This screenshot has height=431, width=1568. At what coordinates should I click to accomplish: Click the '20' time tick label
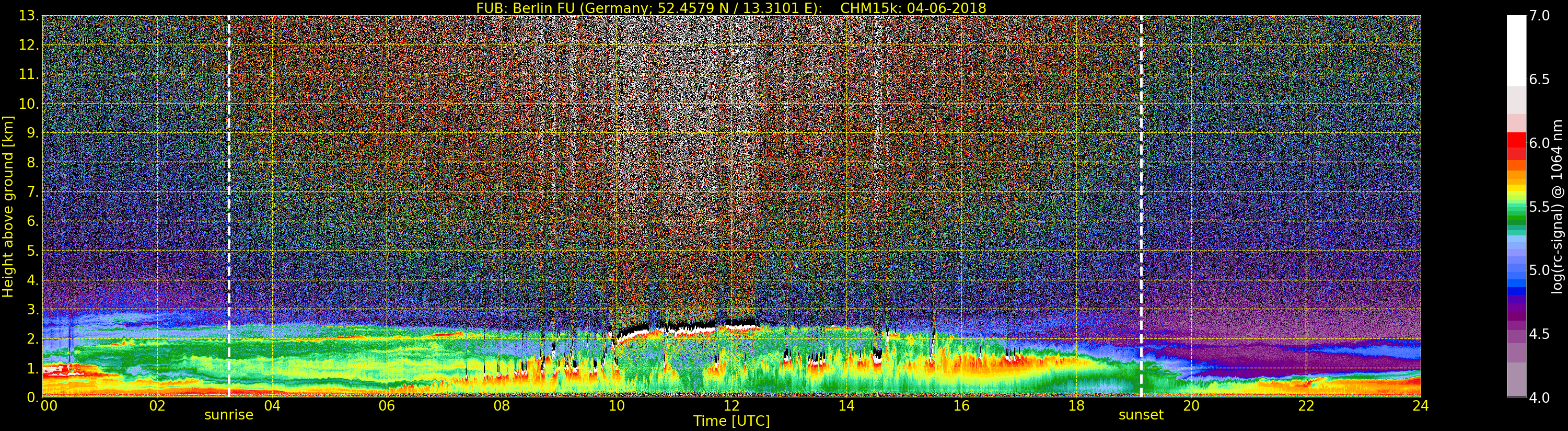coord(1191,405)
